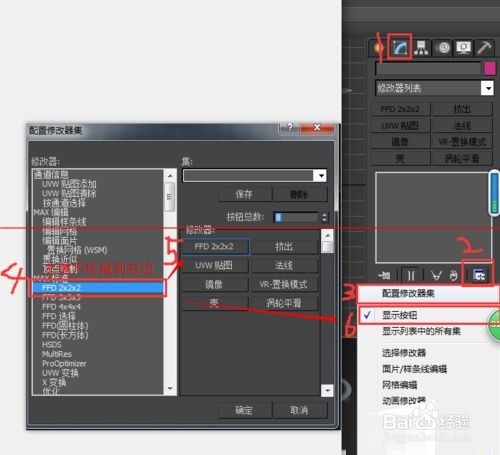
Task: Click the 挤出 button in command panel
Action: pyautogui.click(x=462, y=109)
